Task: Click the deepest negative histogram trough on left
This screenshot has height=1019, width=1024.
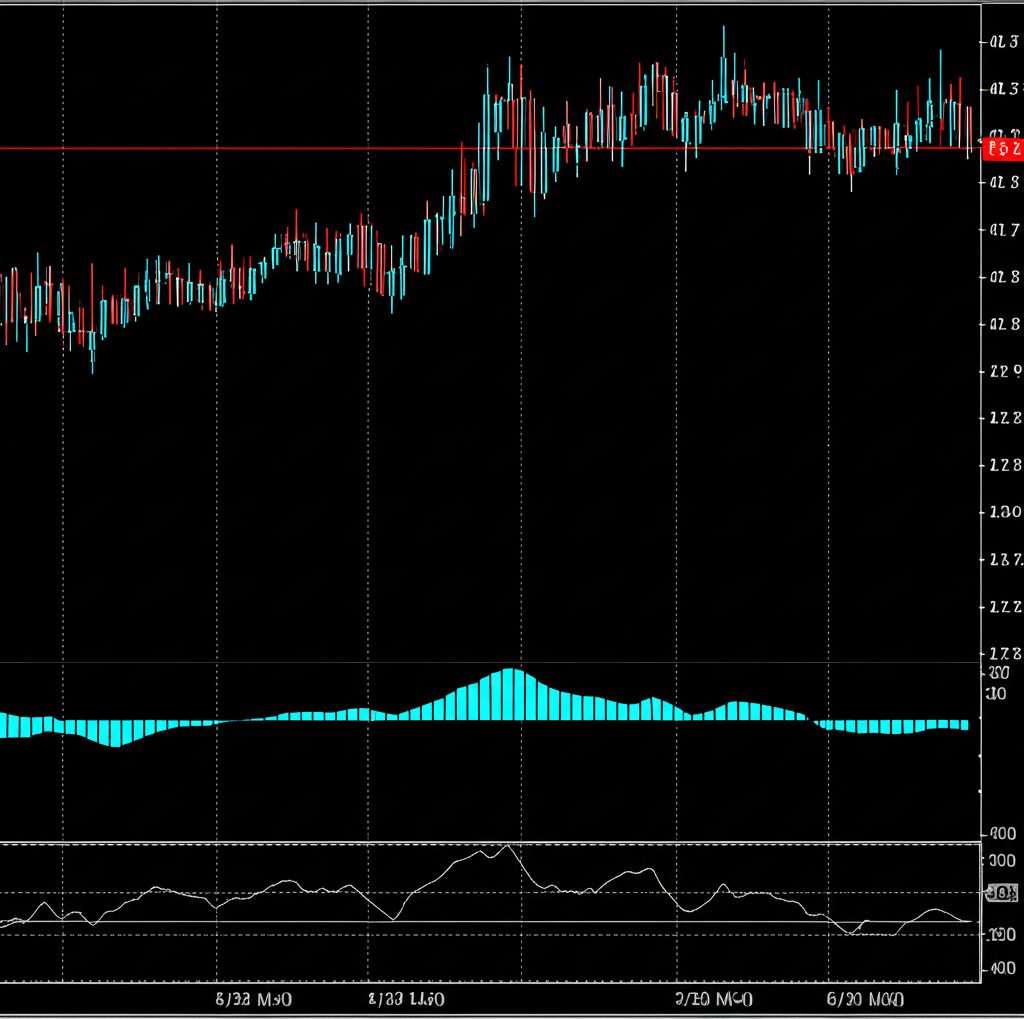Action: pyautogui.click(x=115, y=743)
